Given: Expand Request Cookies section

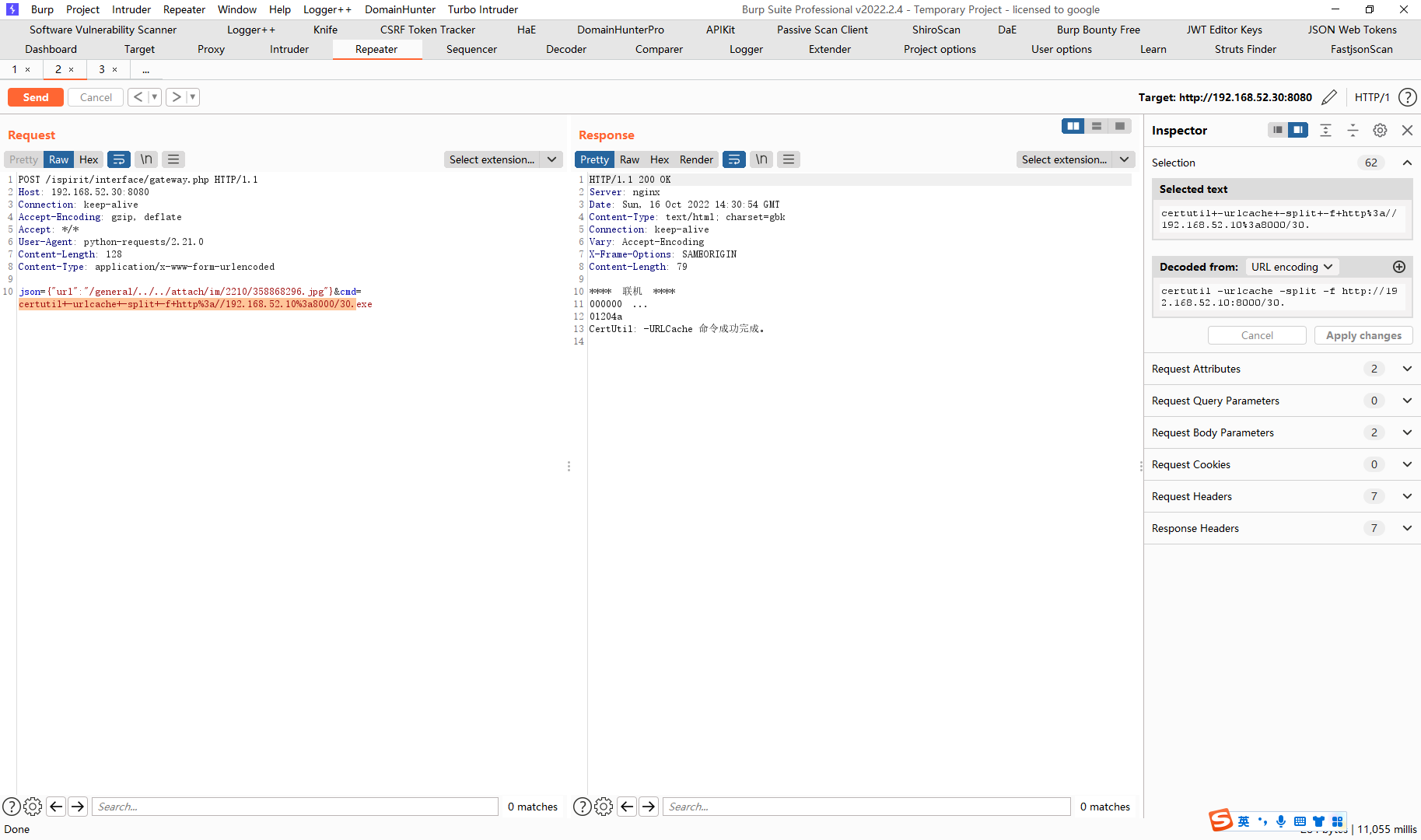Looking at the screenshot, I should click(1407, 464).
